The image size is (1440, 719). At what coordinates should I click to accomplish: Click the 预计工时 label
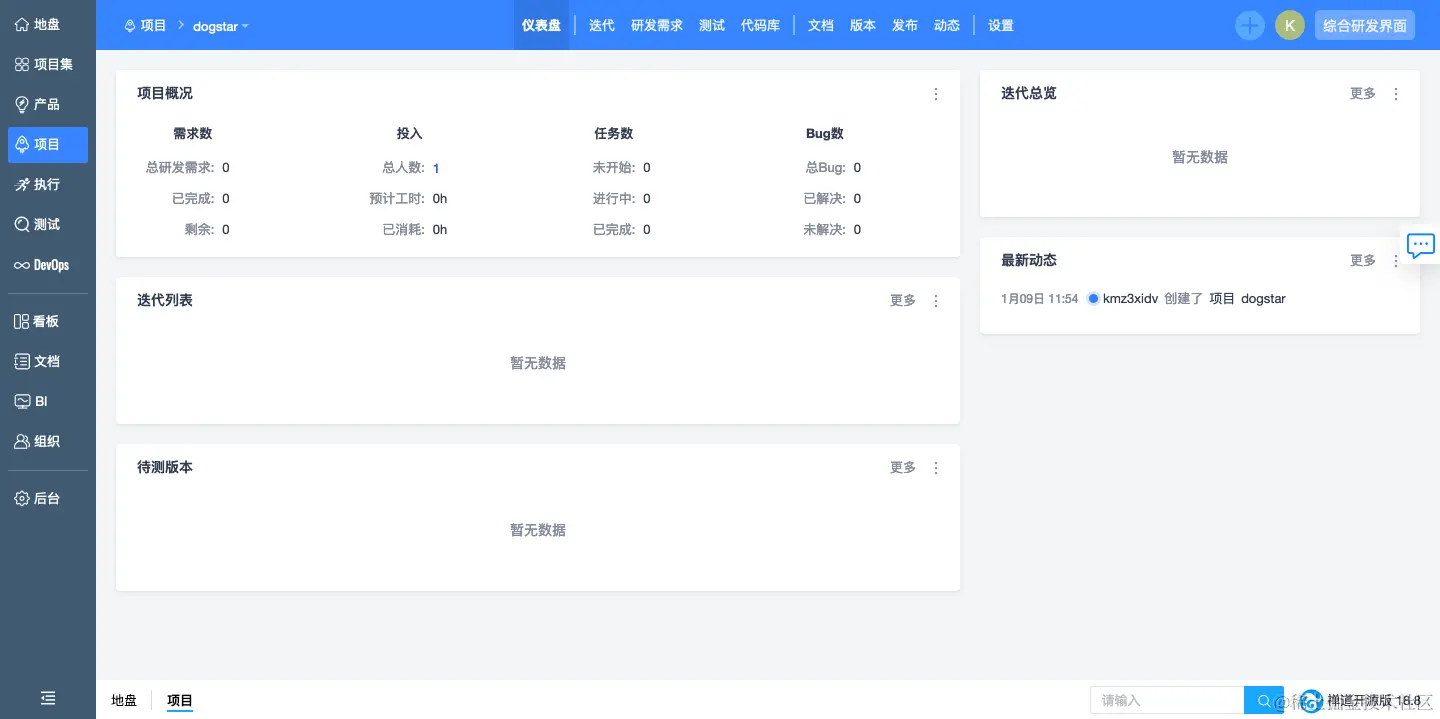click(397, 199)
